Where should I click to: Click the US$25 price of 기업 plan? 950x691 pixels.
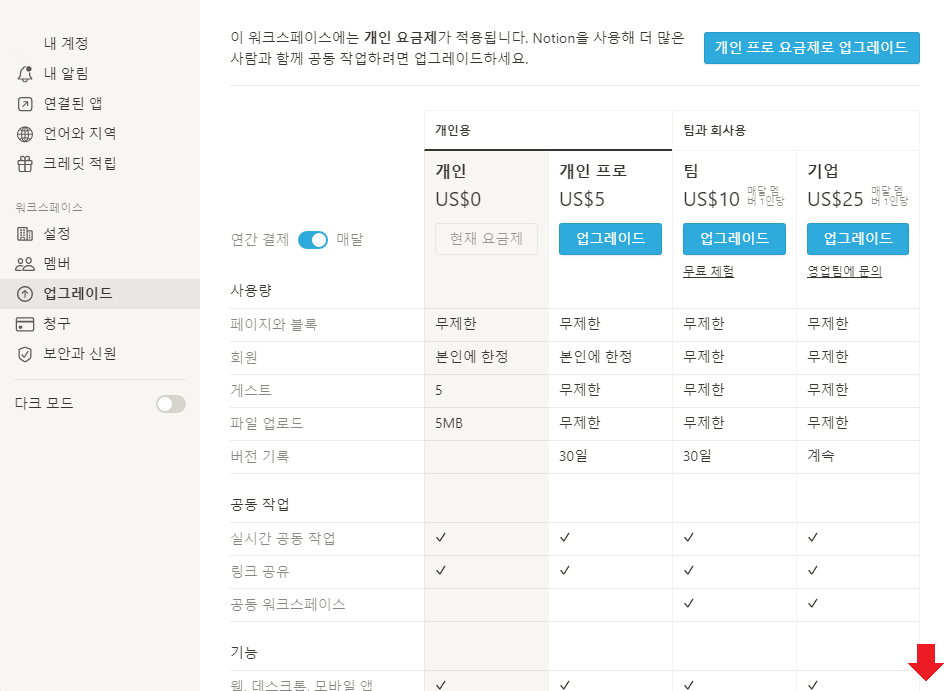[x=835, y=199]
